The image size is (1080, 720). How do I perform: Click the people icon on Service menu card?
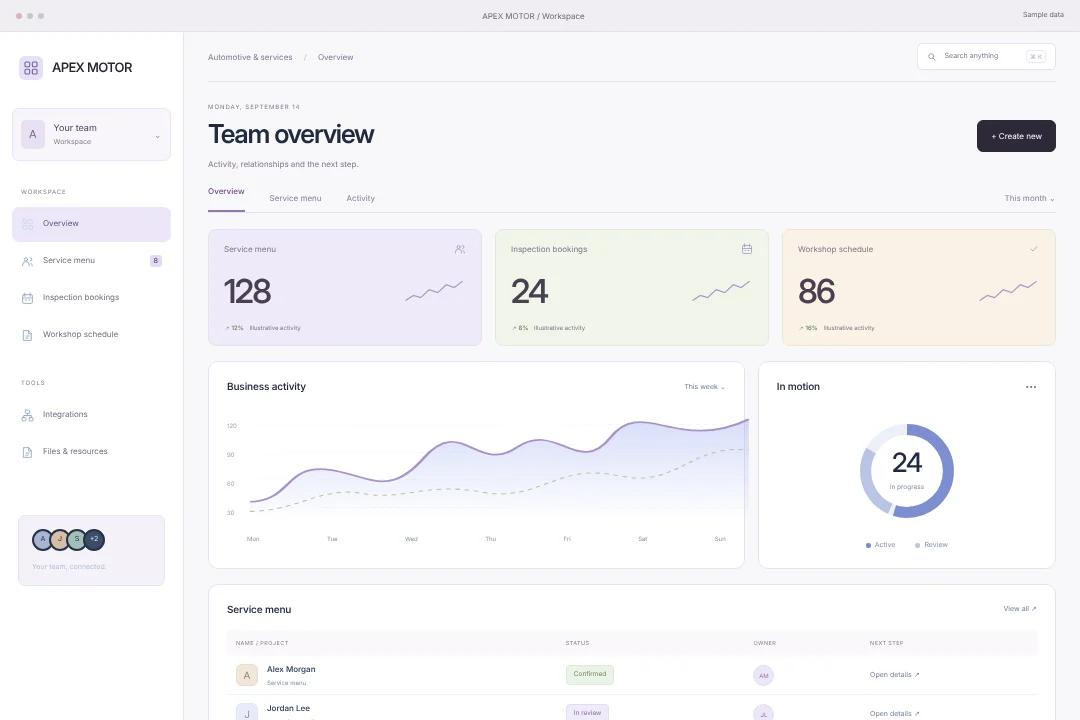tap(460, 249)
